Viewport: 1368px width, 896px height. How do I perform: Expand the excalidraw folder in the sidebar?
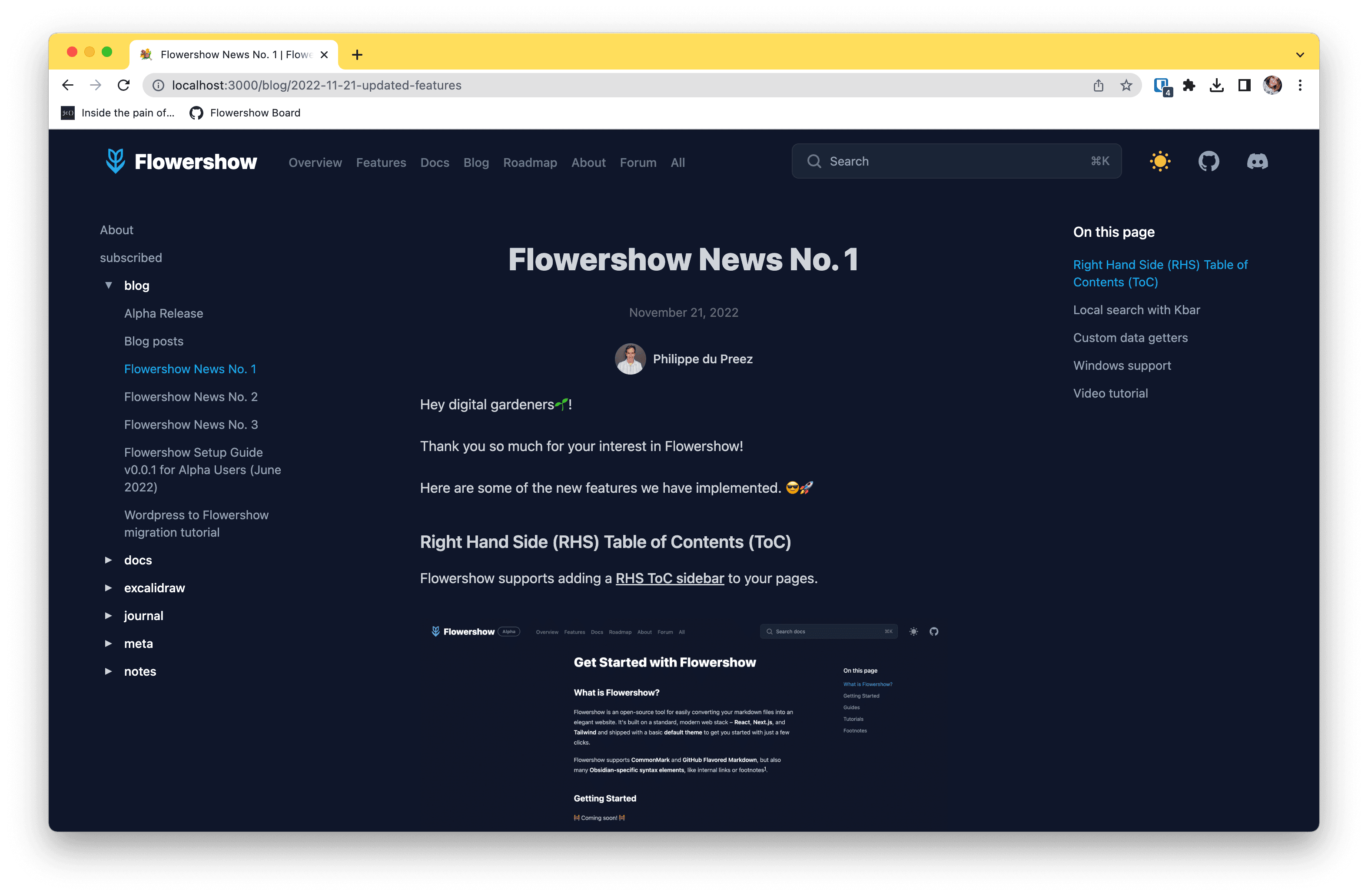point(108,587)
